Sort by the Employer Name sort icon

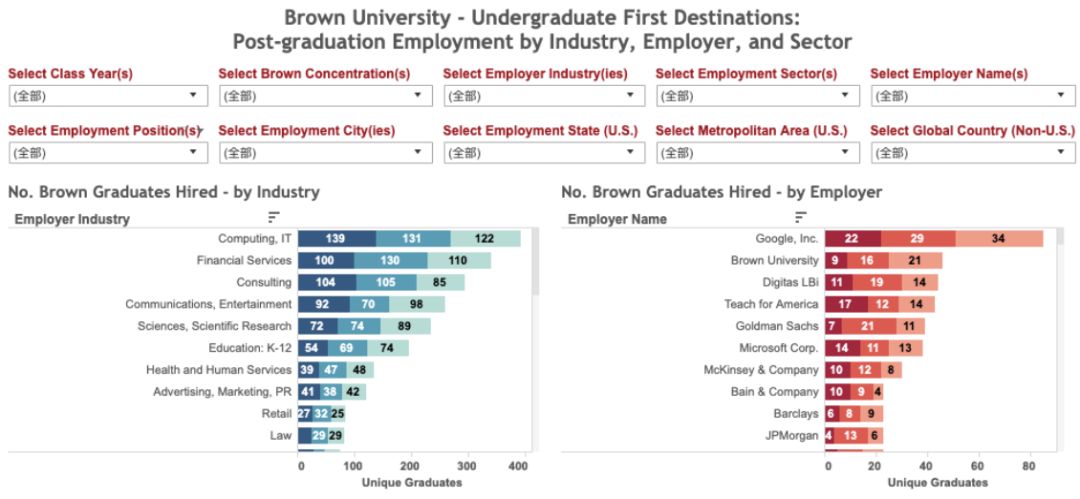click(x=800, y=218)
